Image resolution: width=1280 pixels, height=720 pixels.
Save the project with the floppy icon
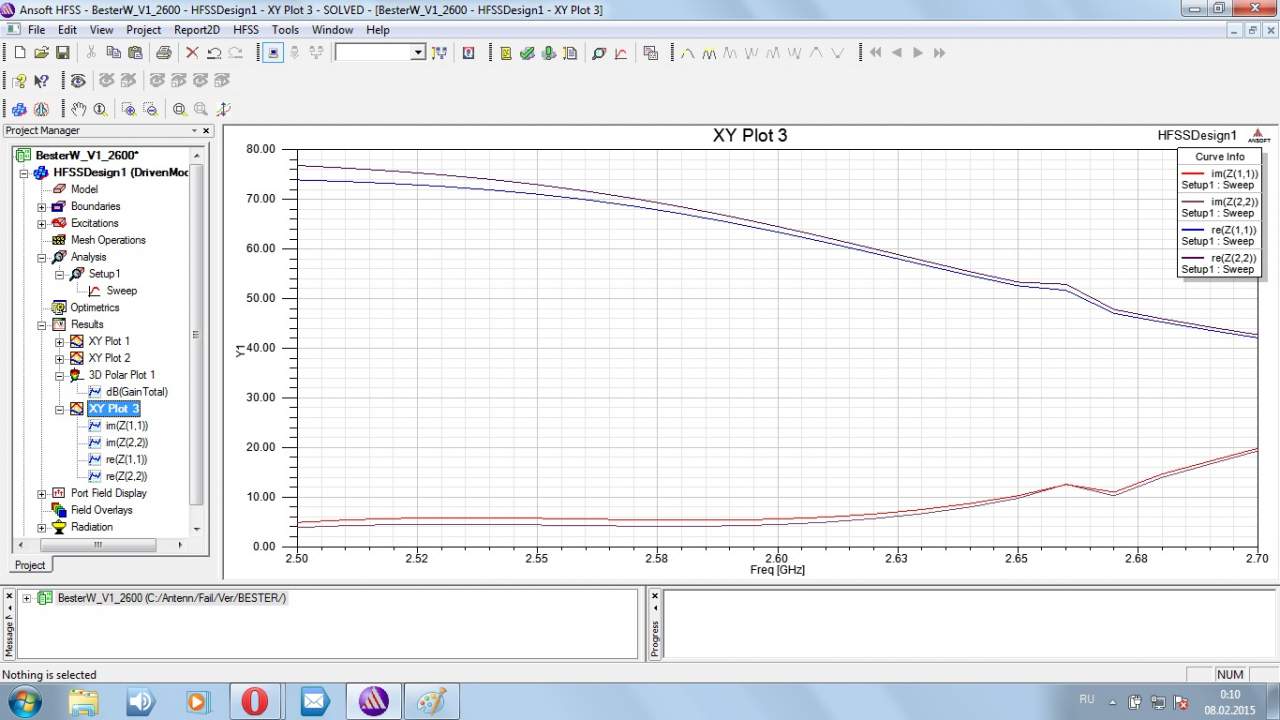(62, 52)
